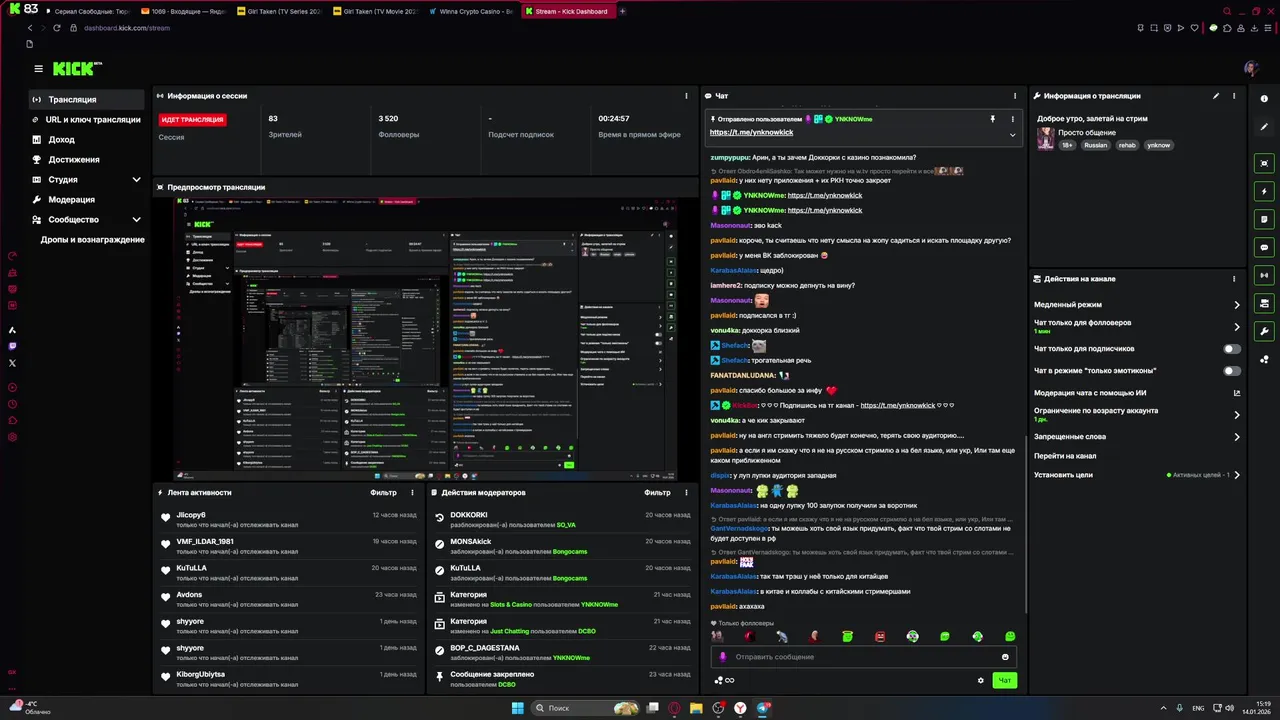This screenshot has height=720, width=1280.
Task: Click into Отправить сообщение input field
Action: (865, 657)
